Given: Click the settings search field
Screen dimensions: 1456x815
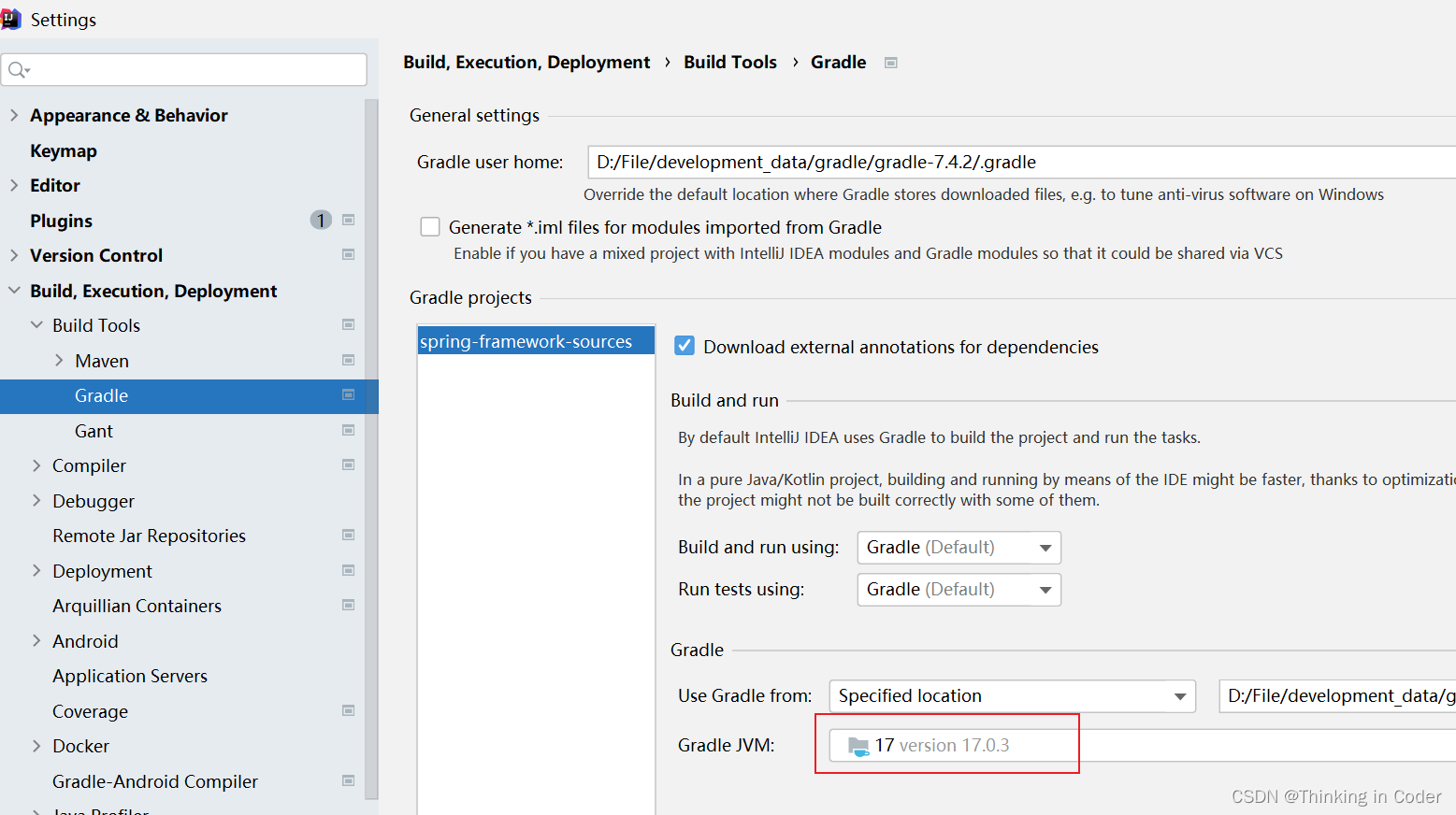Looking at the screenshot, I should [184, 70].
